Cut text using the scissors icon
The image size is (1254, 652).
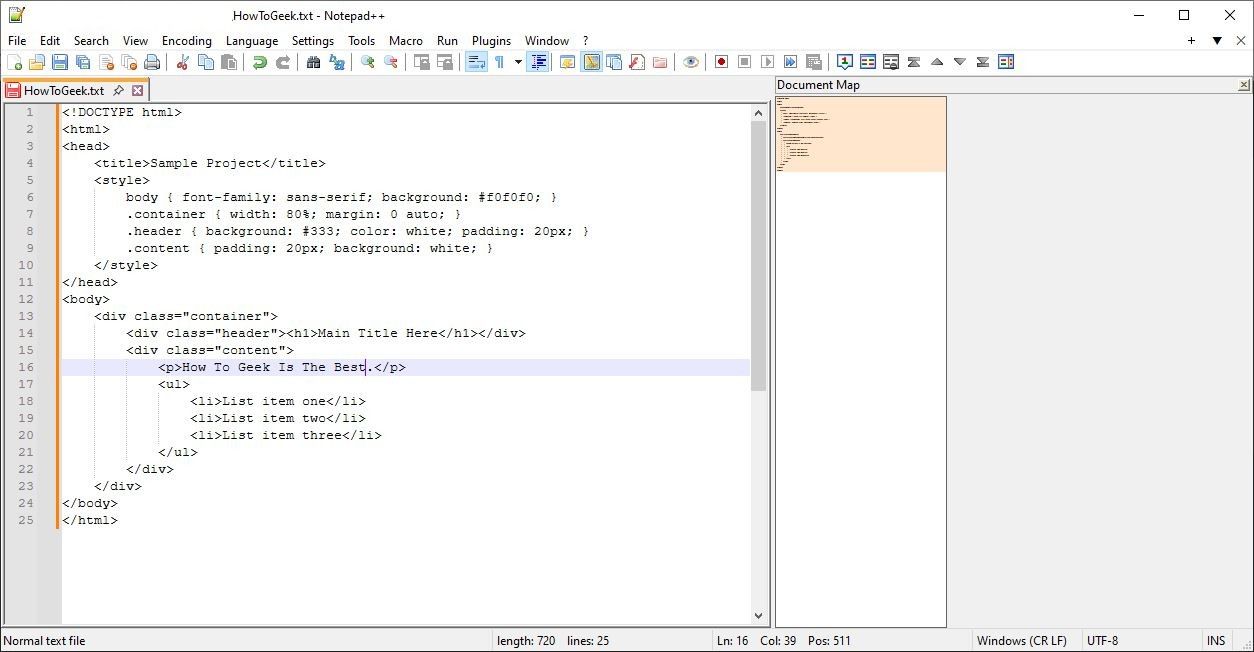183,62
